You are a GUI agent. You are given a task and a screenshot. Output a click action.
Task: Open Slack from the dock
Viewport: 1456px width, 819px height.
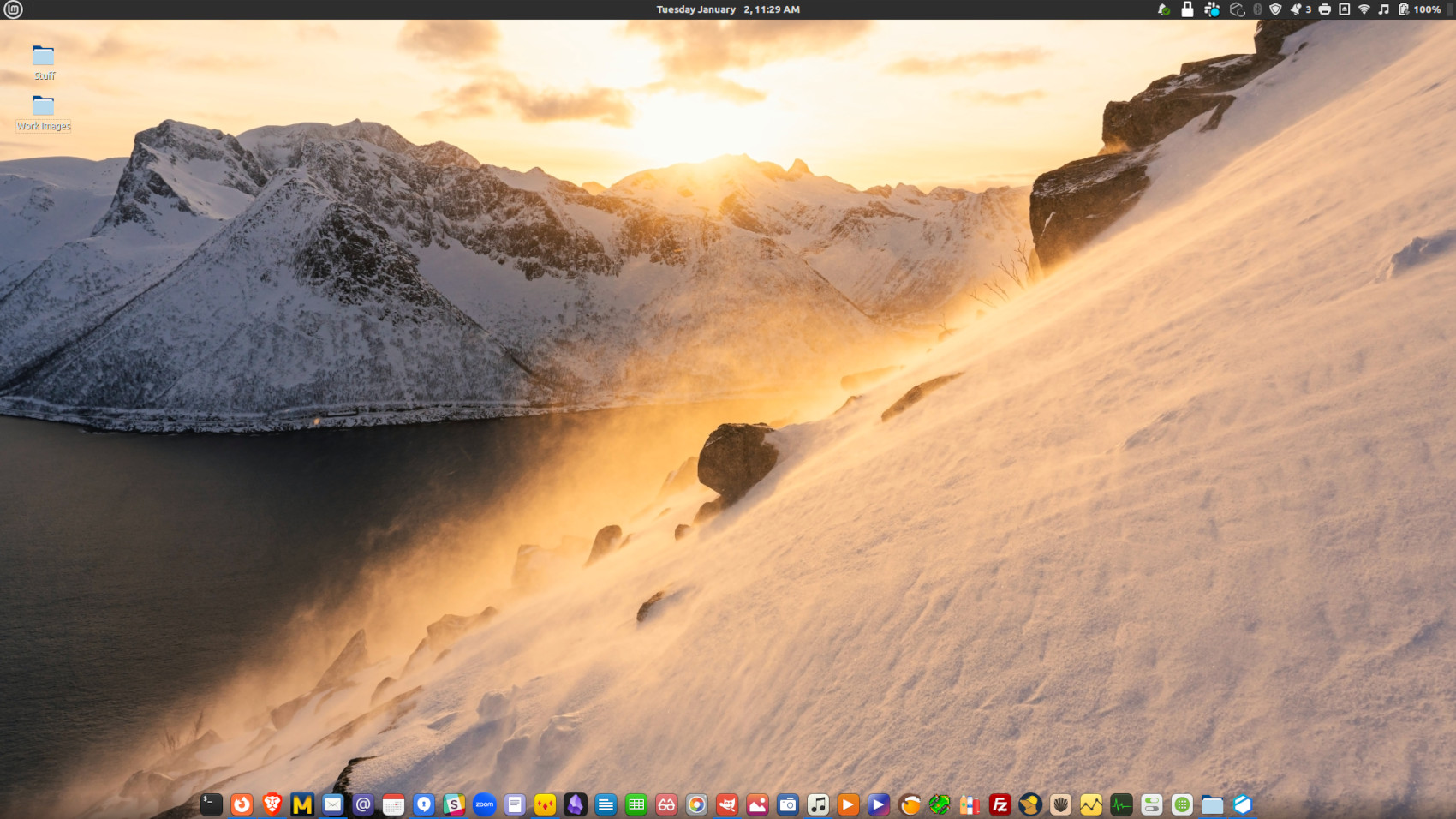tap(454, 804)
